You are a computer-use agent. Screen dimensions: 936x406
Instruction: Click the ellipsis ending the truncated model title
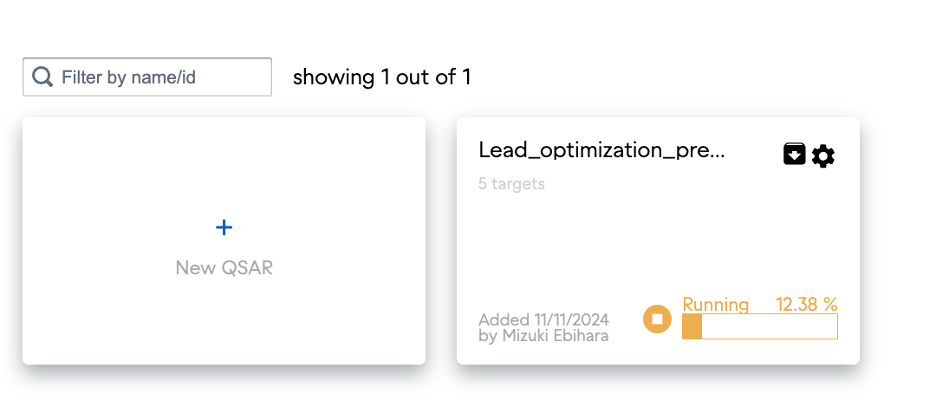pos(716,153)
